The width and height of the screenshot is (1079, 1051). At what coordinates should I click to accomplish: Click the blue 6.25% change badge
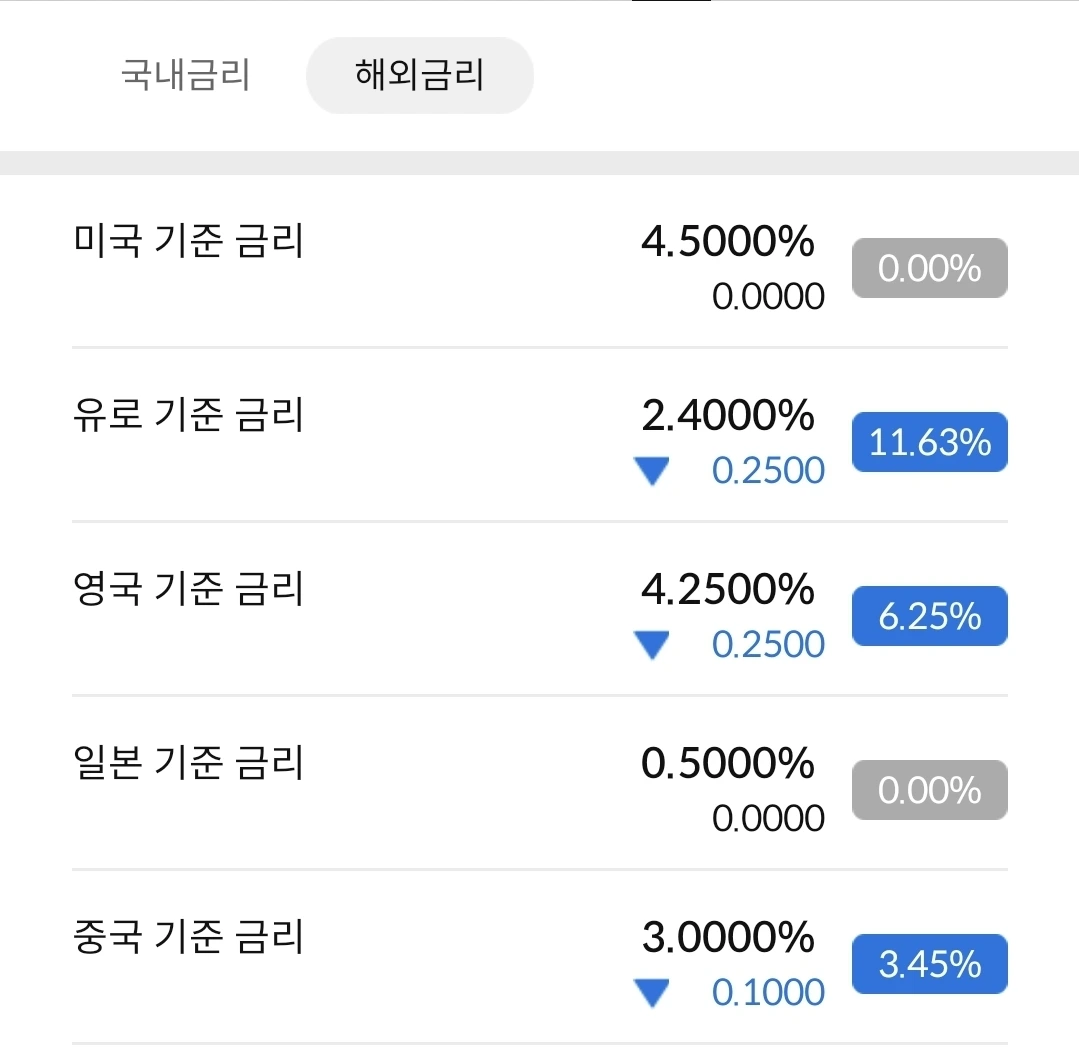coord(929,616)
